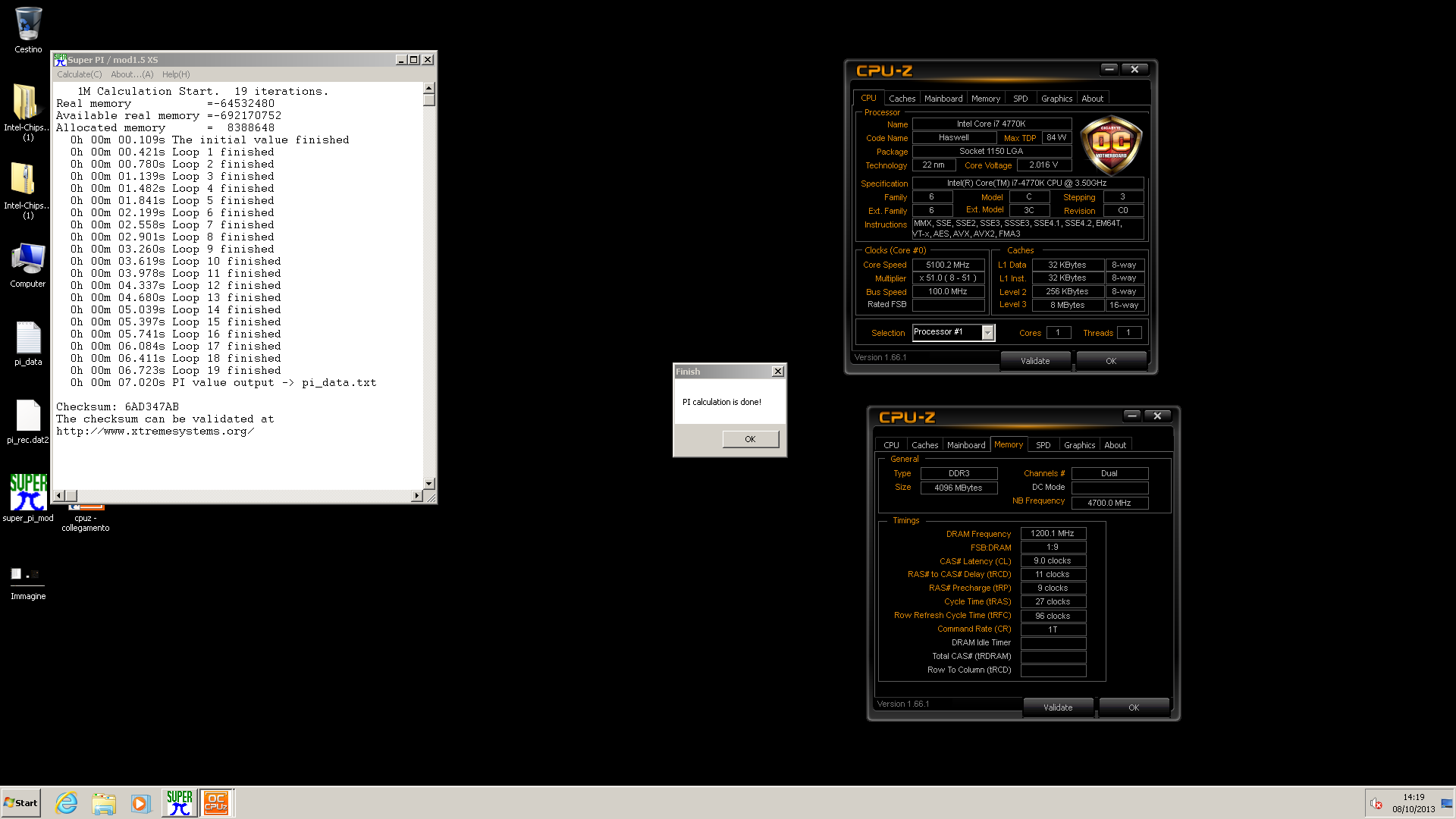Click the Gigabyte OC motherboard logo
This screenshot has width=1456, height=819.
pos(1111,145)
